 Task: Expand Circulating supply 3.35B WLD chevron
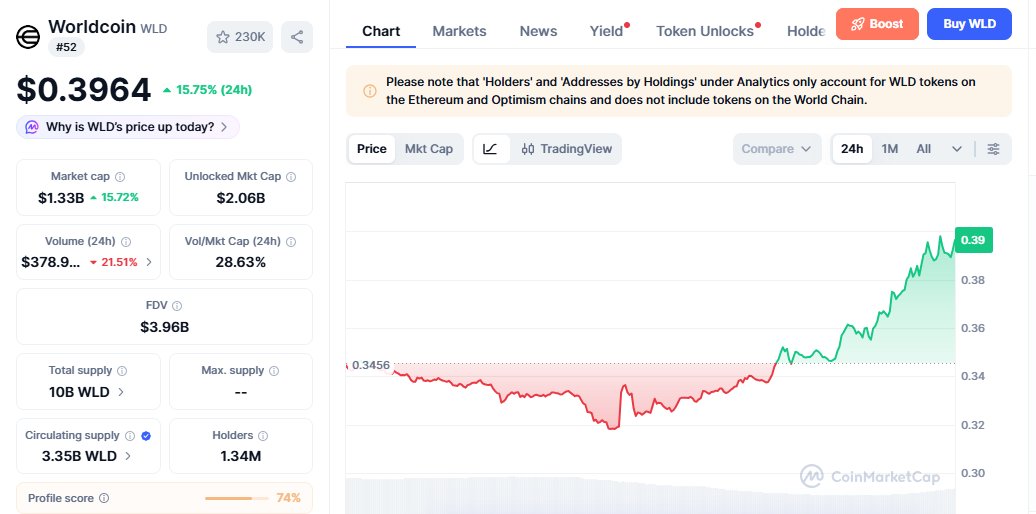coord(128,456)
